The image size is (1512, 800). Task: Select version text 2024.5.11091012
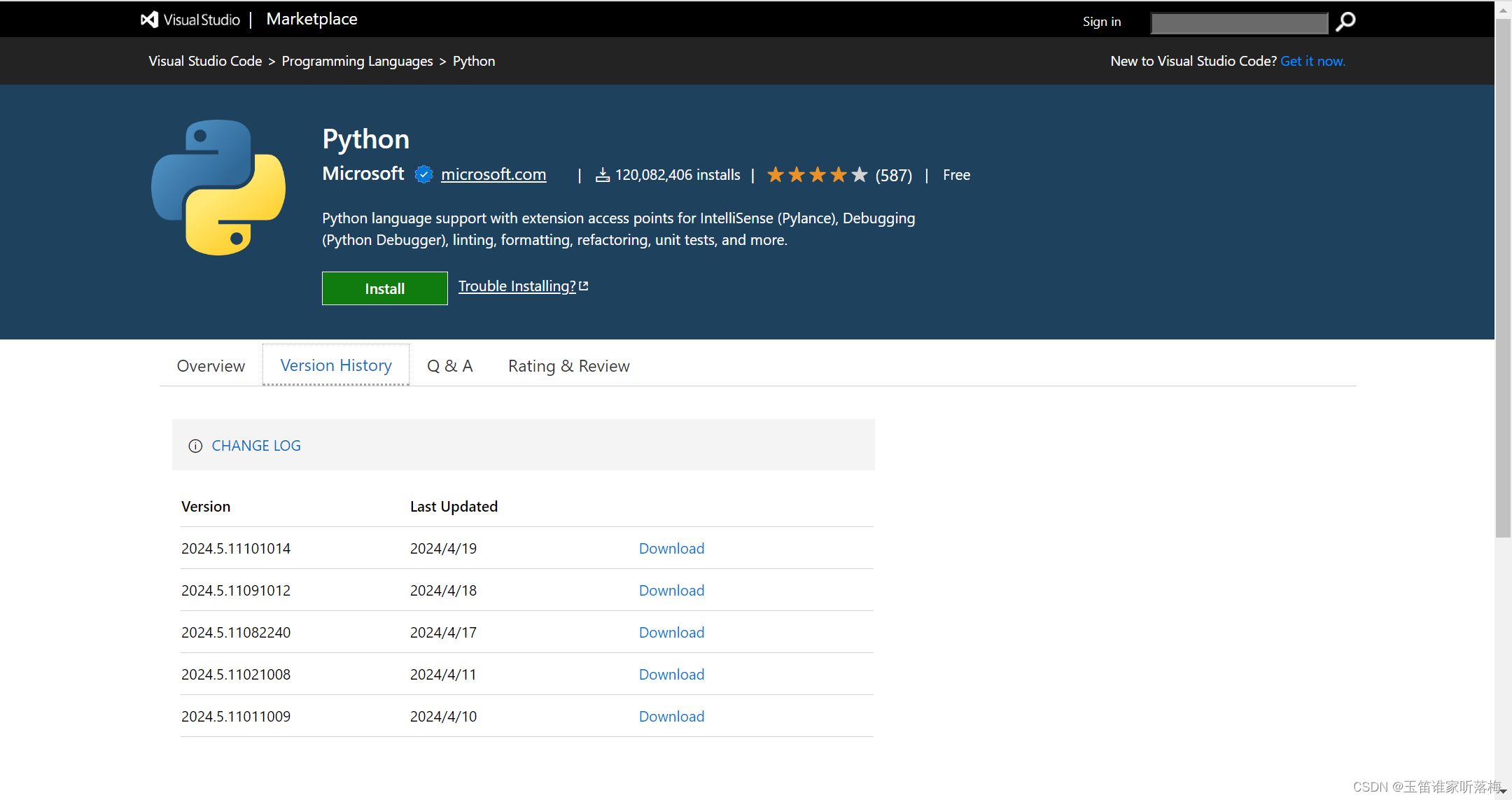click(x=236, y=590)
